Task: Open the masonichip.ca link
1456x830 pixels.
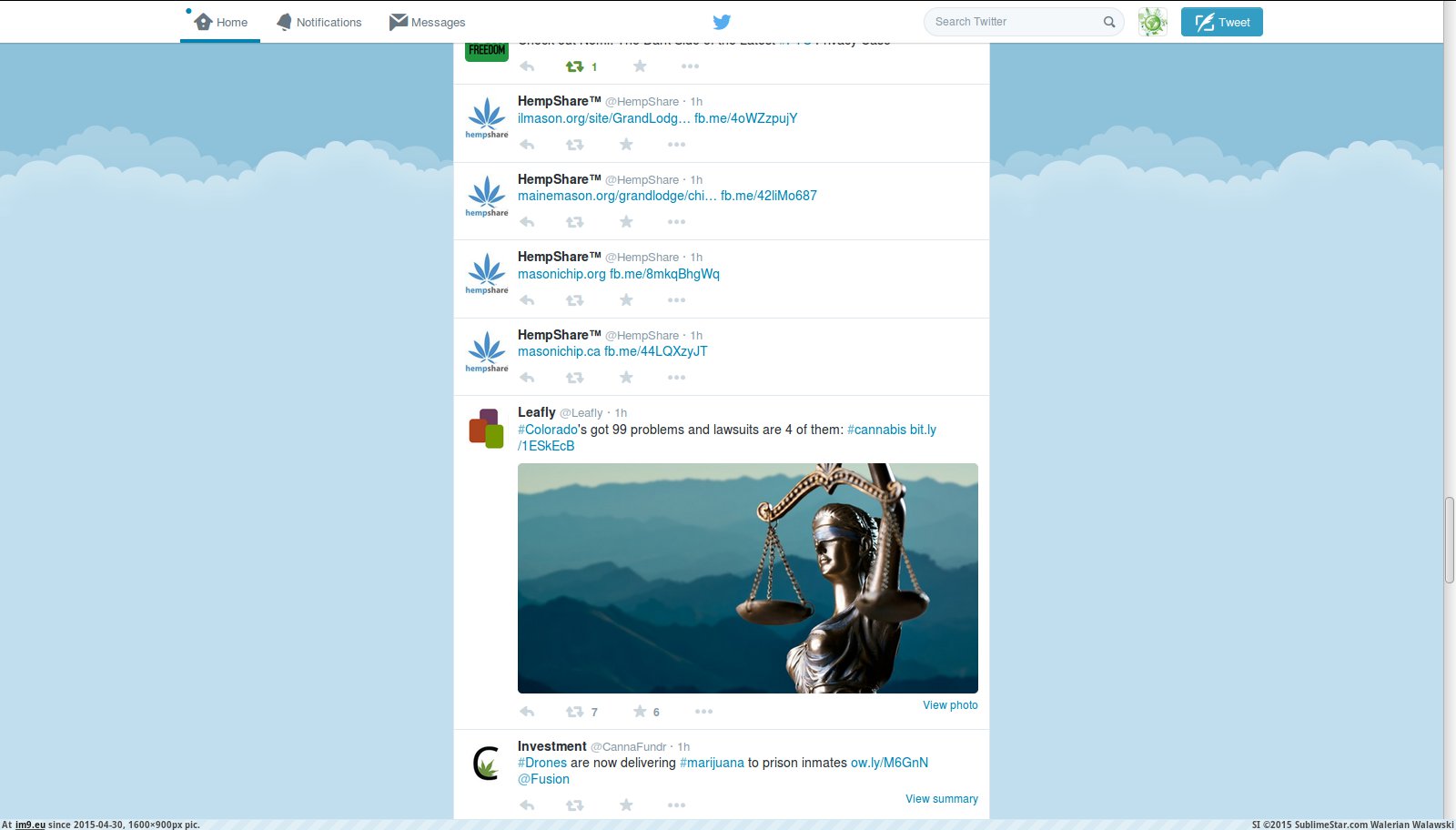Action: point(559,351)
